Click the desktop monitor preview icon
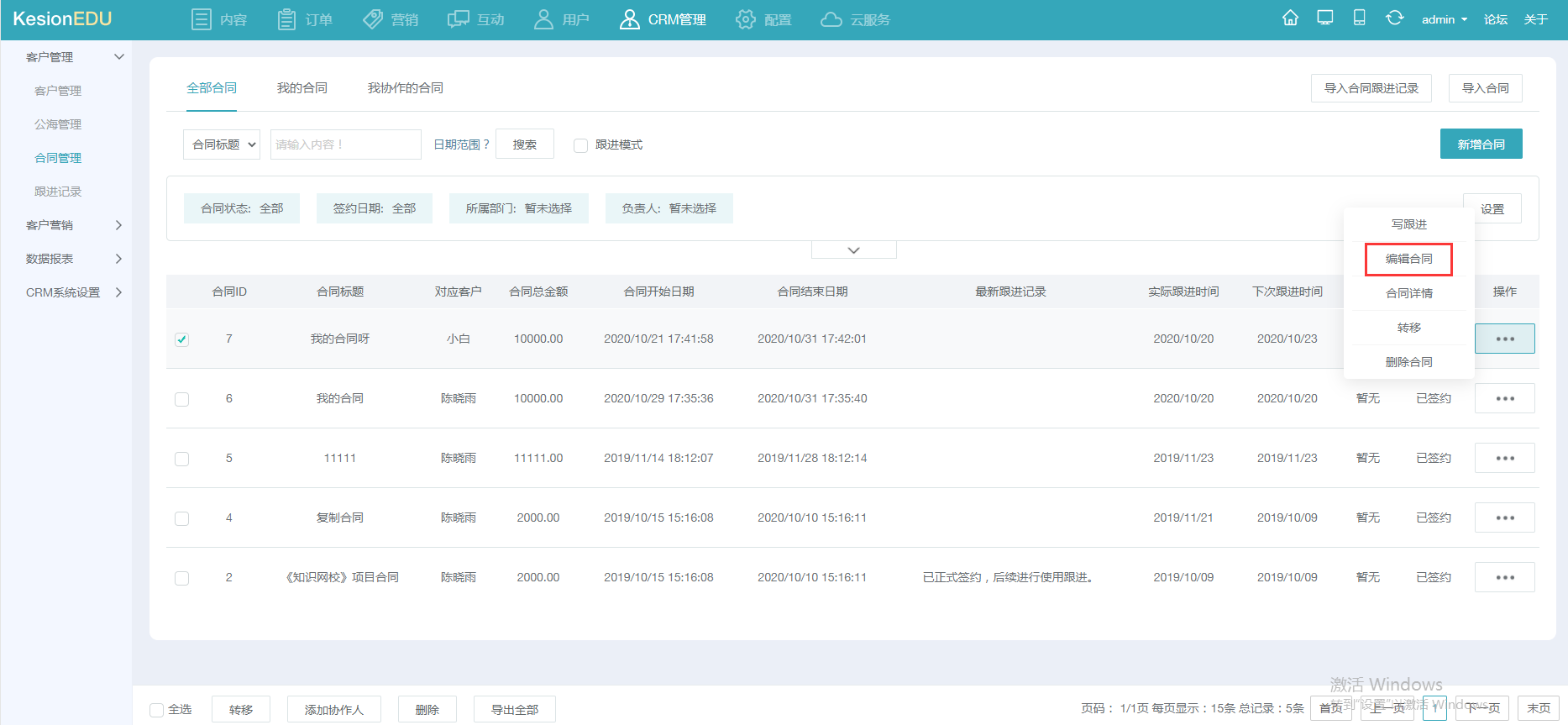Viewport: 1568px width, 725px height. coord(1325,18)
